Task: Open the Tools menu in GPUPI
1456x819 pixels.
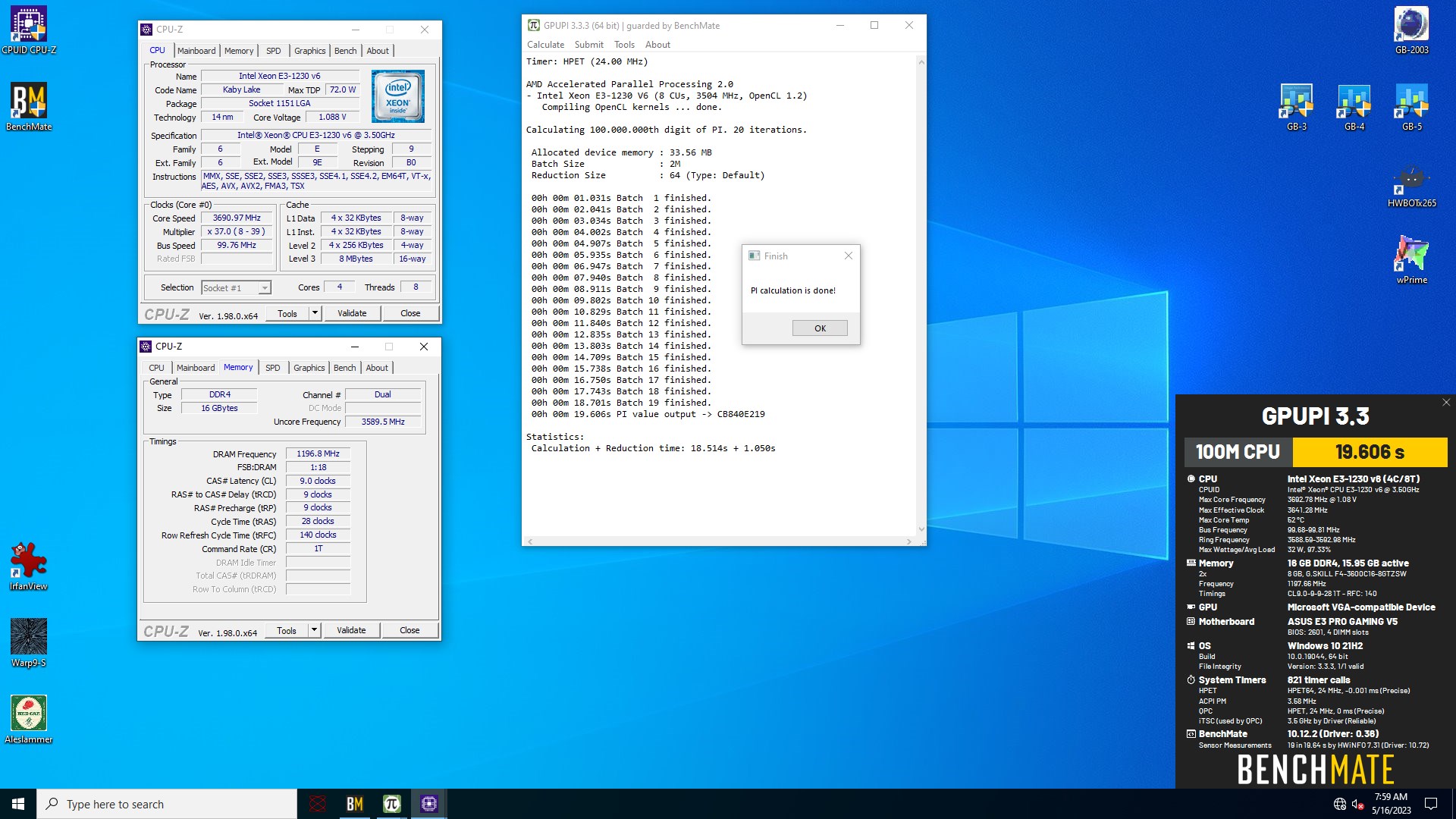Action: (624, 45)
